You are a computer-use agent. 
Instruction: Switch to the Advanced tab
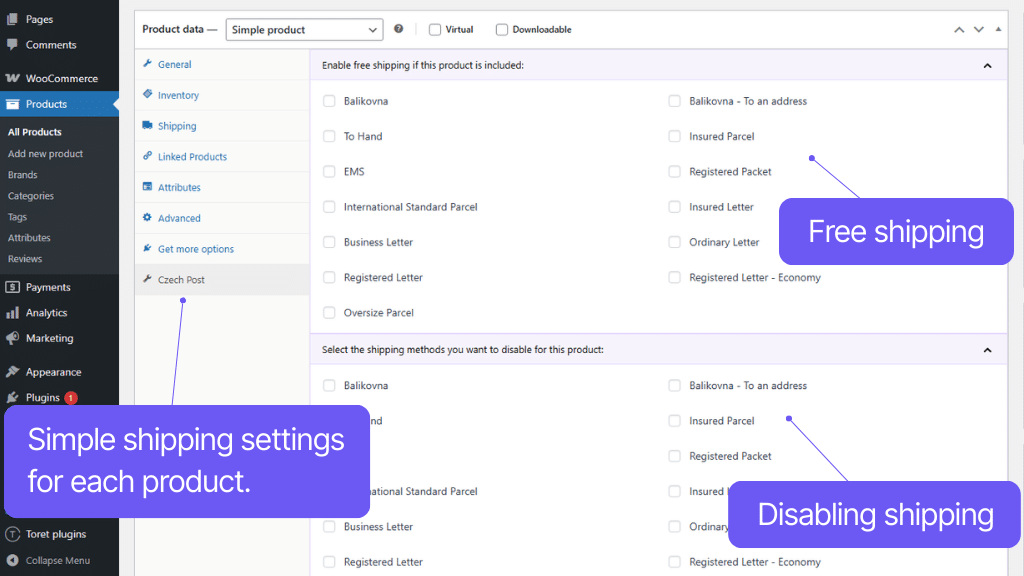point(222,218)
